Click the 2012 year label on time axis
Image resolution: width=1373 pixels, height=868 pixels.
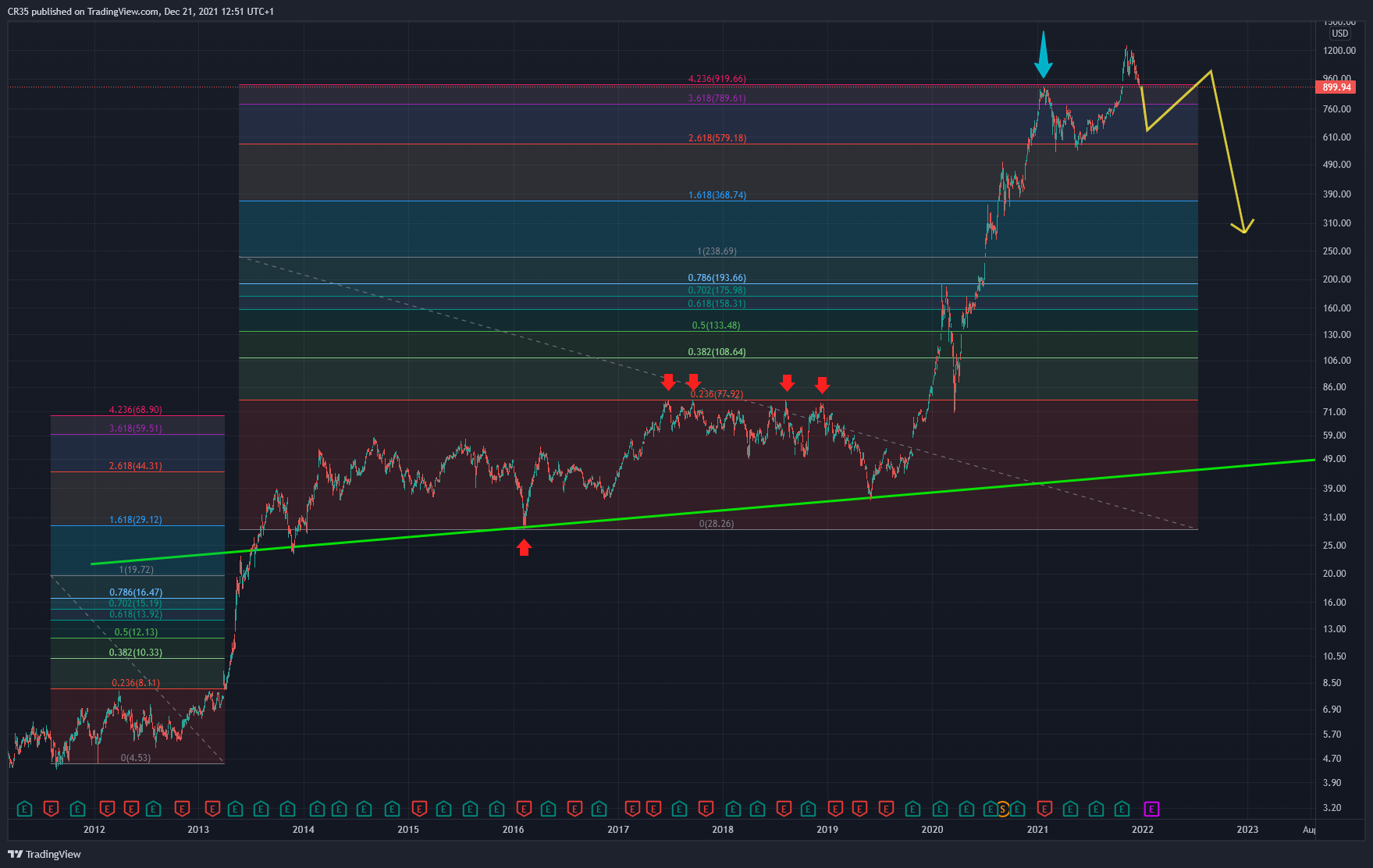point(94,829)
